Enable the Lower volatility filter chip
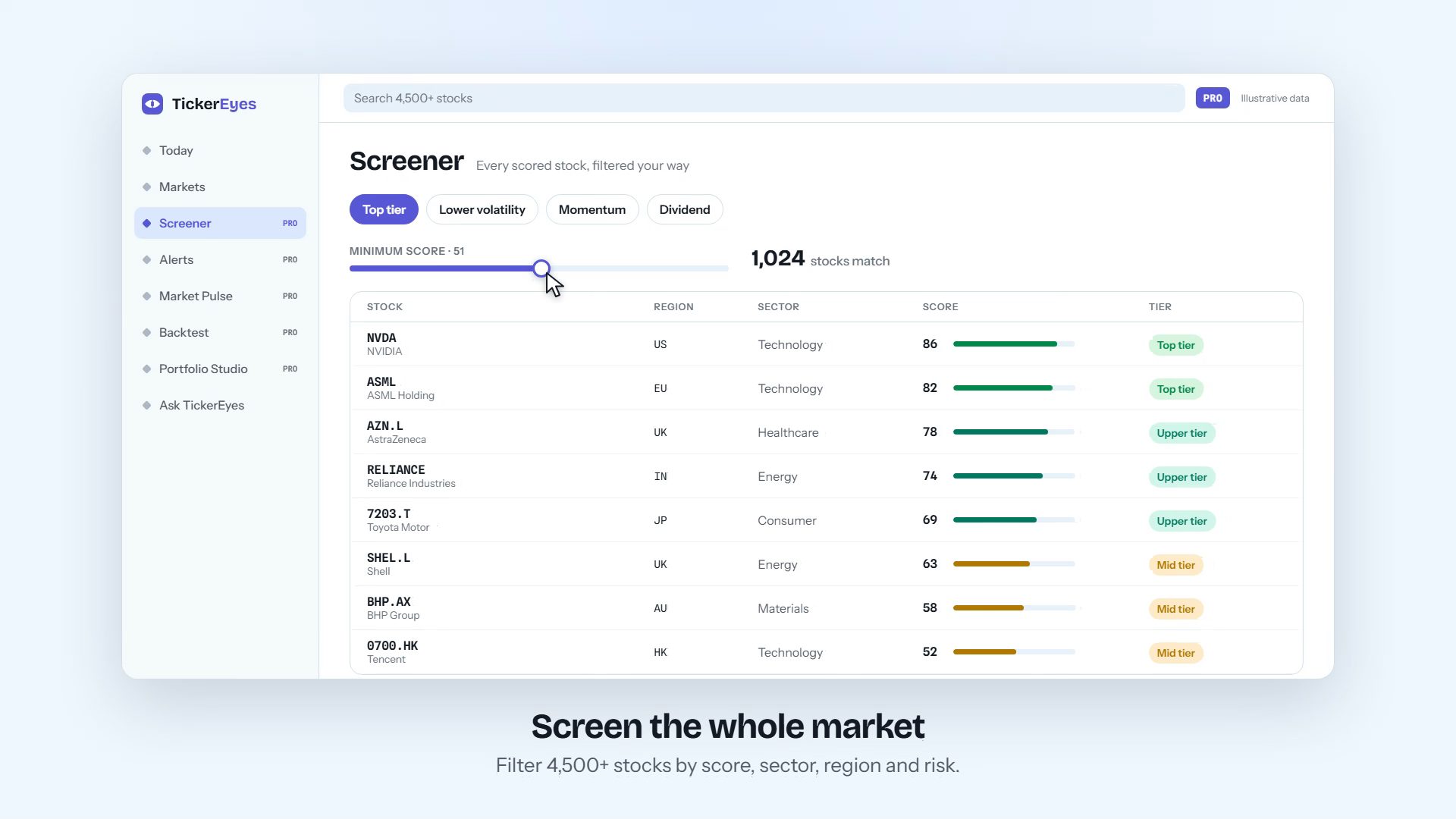Screen dimensions: 1456x819 pyautogui.click(x=482, y=209)
